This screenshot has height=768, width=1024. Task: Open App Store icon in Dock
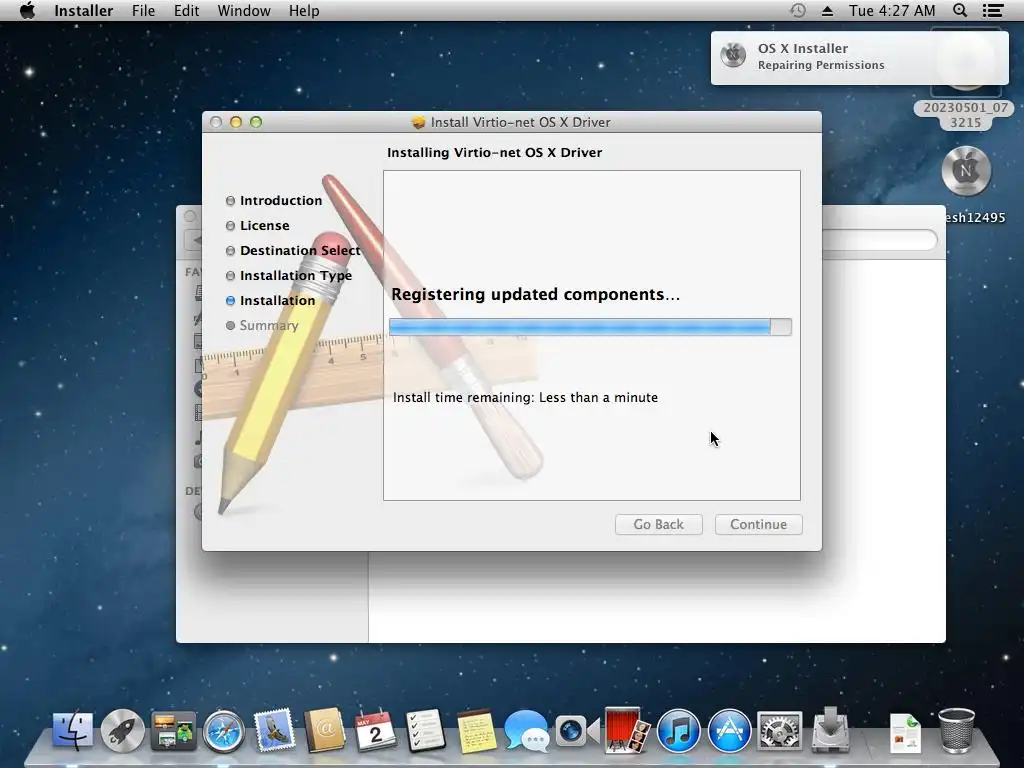pyautogui.click(x=729, y=731)
